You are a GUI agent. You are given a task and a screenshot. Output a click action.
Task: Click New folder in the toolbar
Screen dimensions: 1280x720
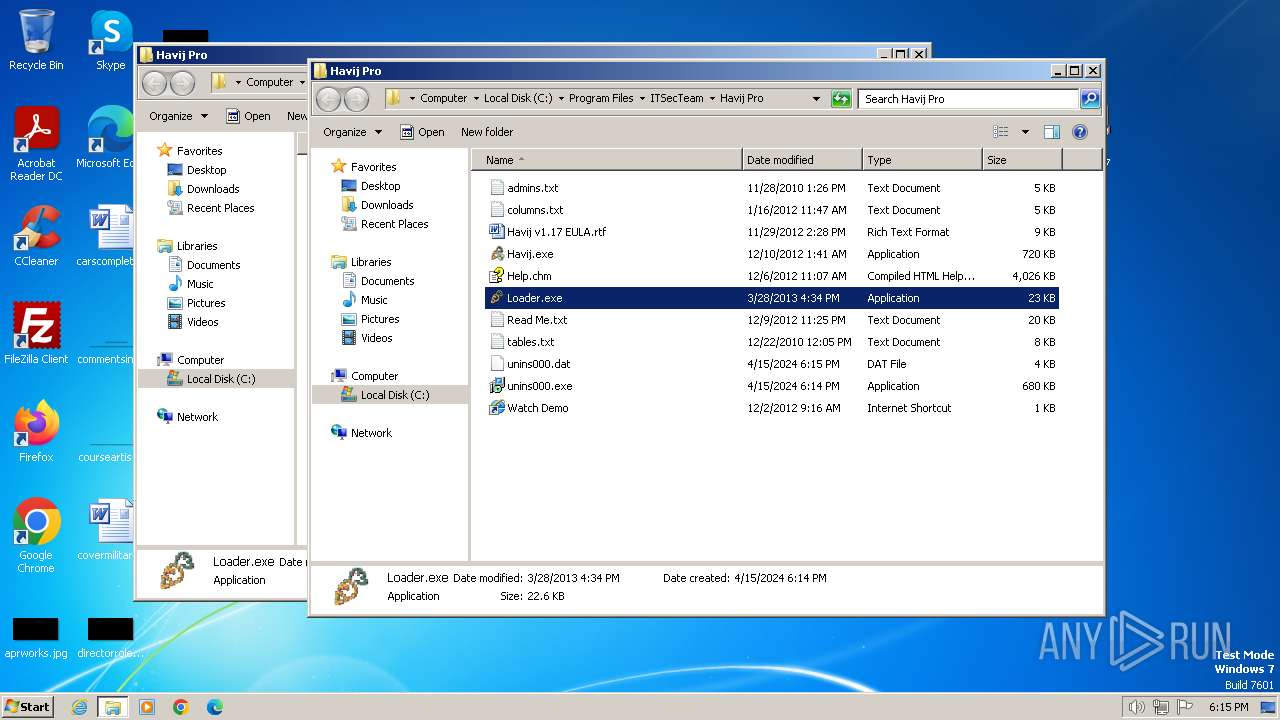click(487, 132)
